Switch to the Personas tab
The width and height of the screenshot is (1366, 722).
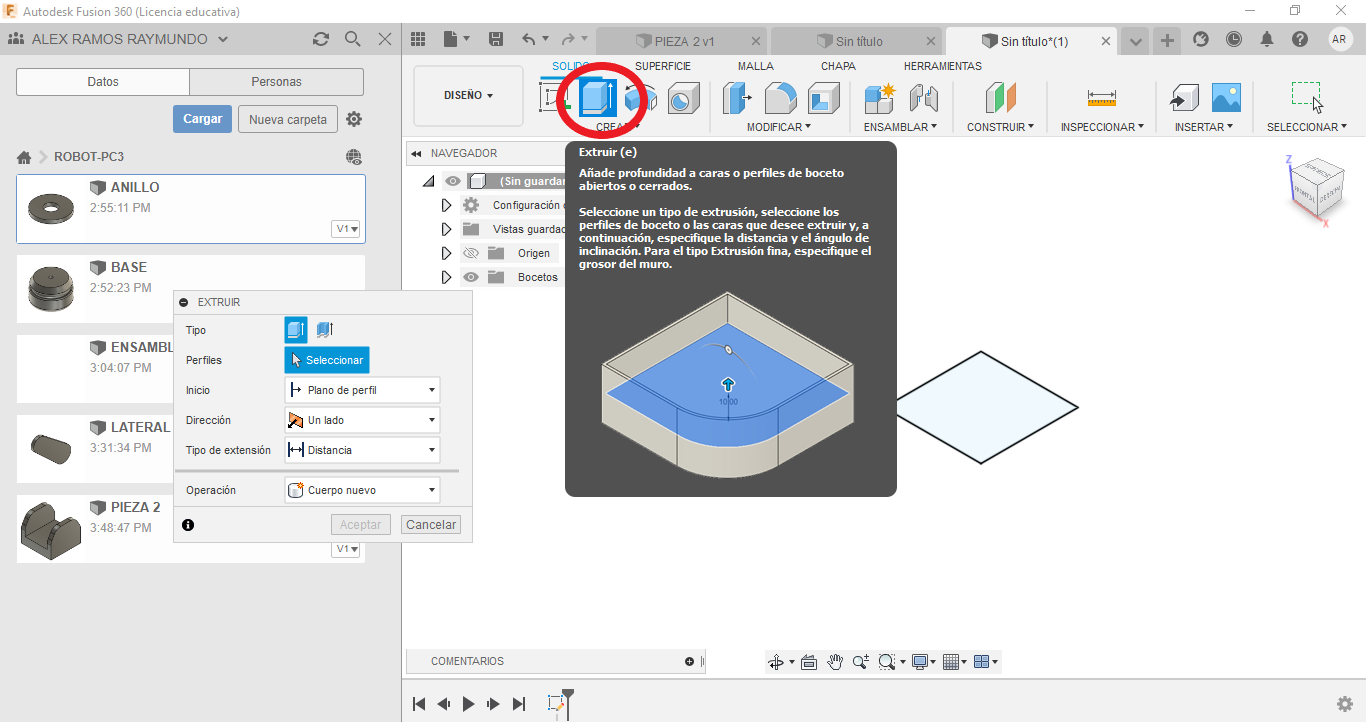tap(276, 82)
